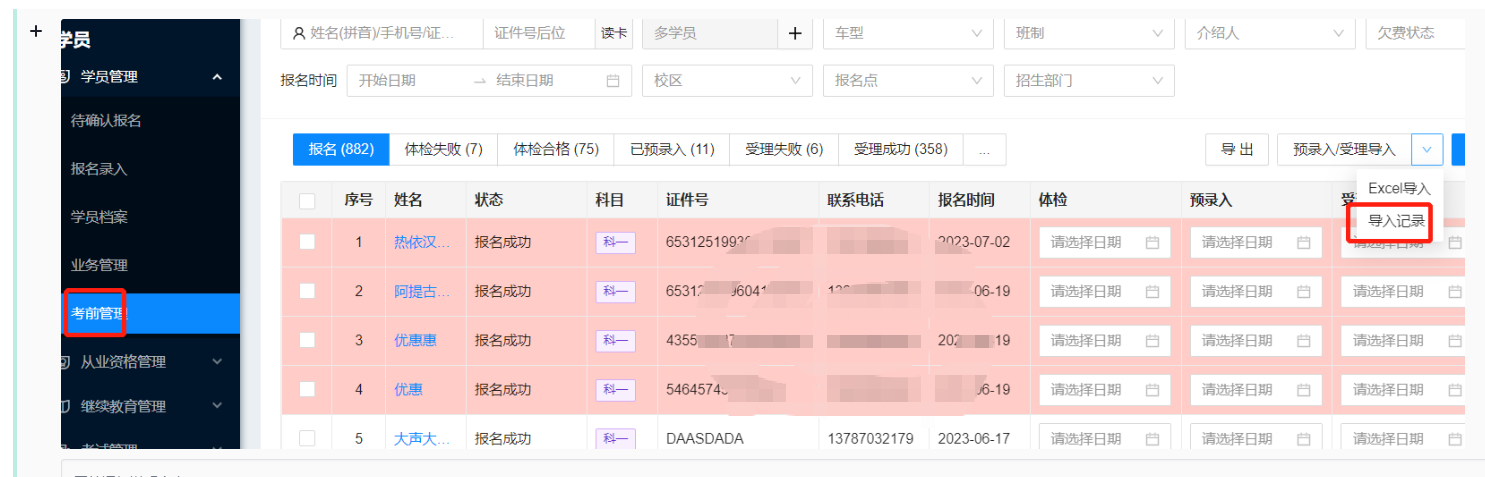Switch to the 体检失败 (7) tab
Viewport: 1485px width, 477px height.
(x=443, y=149)
